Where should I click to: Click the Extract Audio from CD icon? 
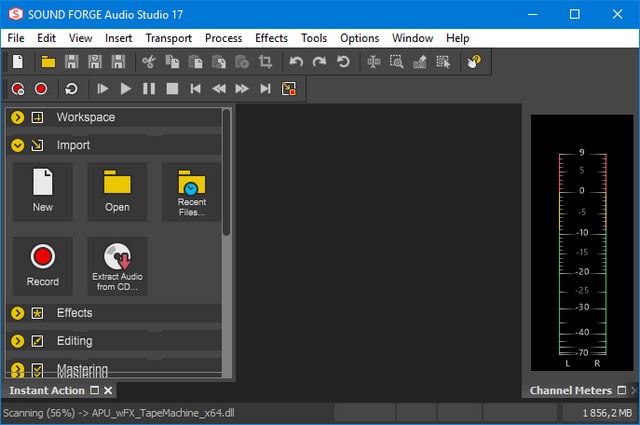(x=117, y=265)
